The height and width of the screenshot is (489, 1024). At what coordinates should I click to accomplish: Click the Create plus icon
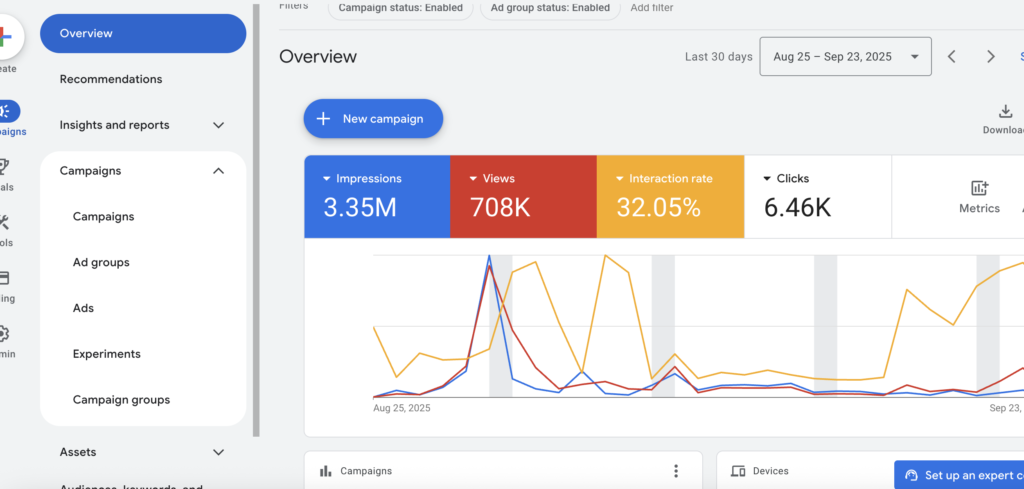[x=5, y=38]
